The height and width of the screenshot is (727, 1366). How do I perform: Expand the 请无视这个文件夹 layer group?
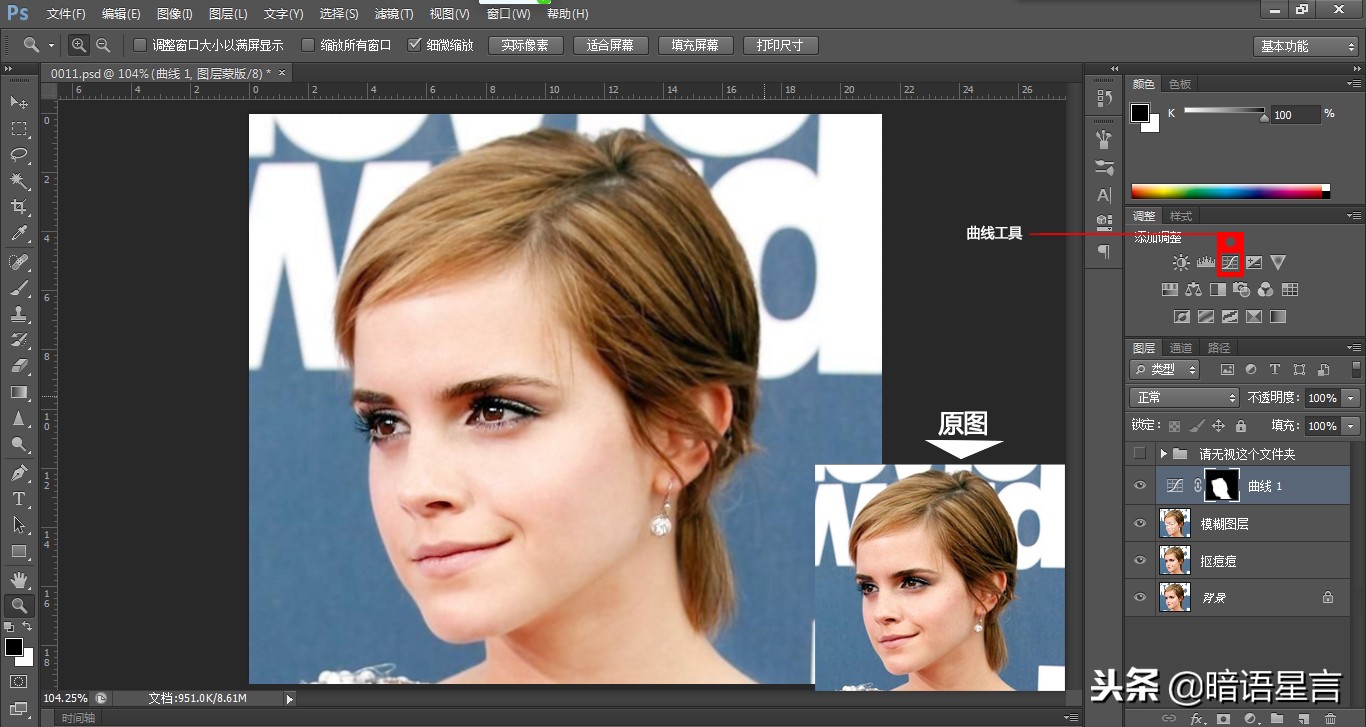coord(1163,454)
